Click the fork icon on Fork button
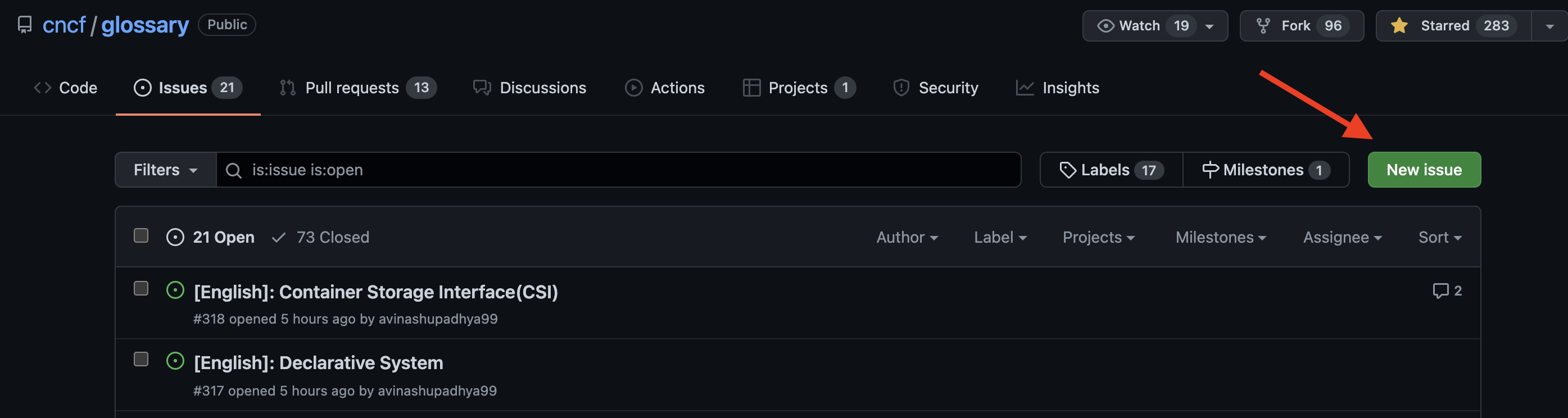1568x418 pixels. (x=1263, y=25)
